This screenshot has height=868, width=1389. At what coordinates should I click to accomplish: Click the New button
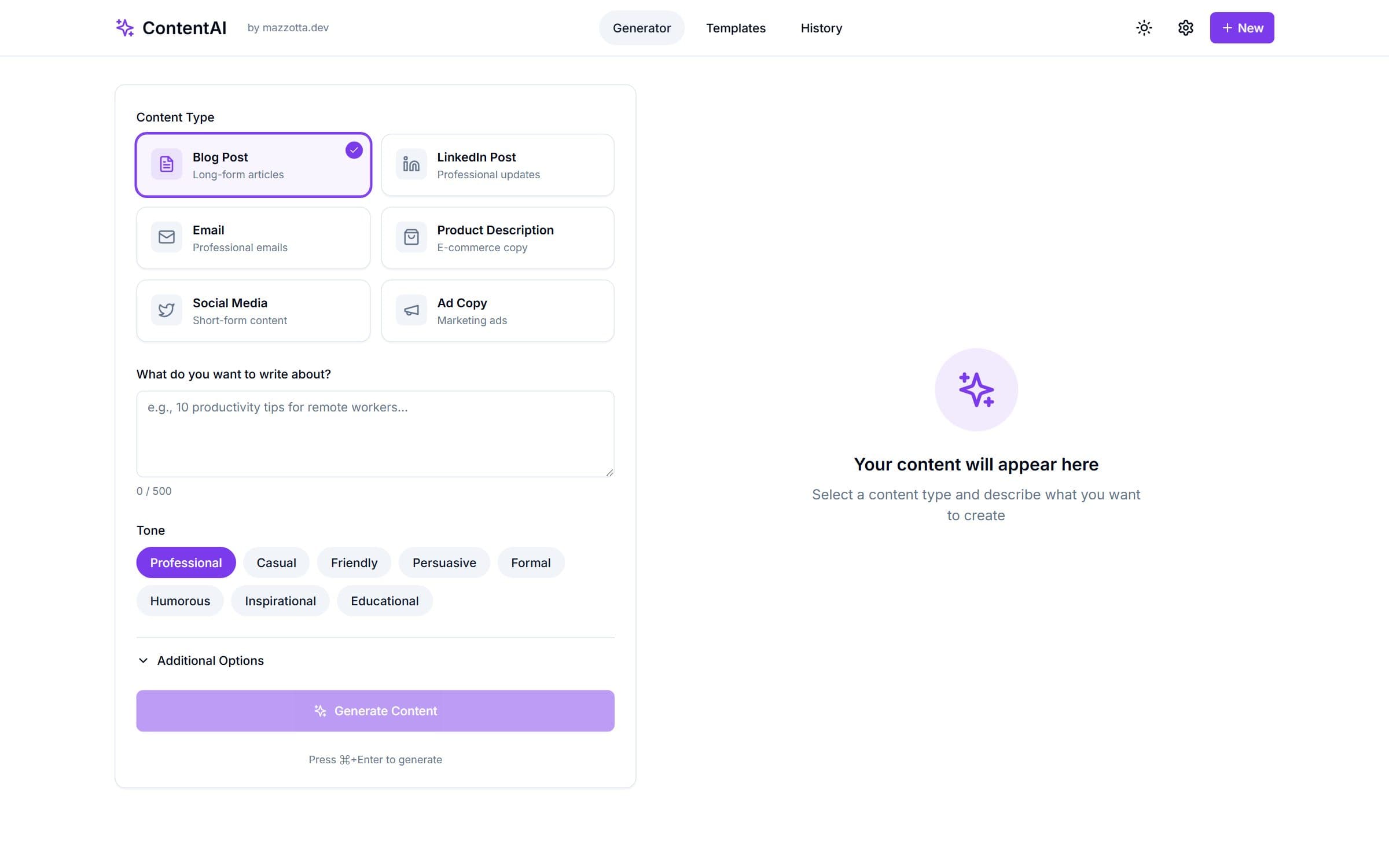click(x=1242, y=28)
